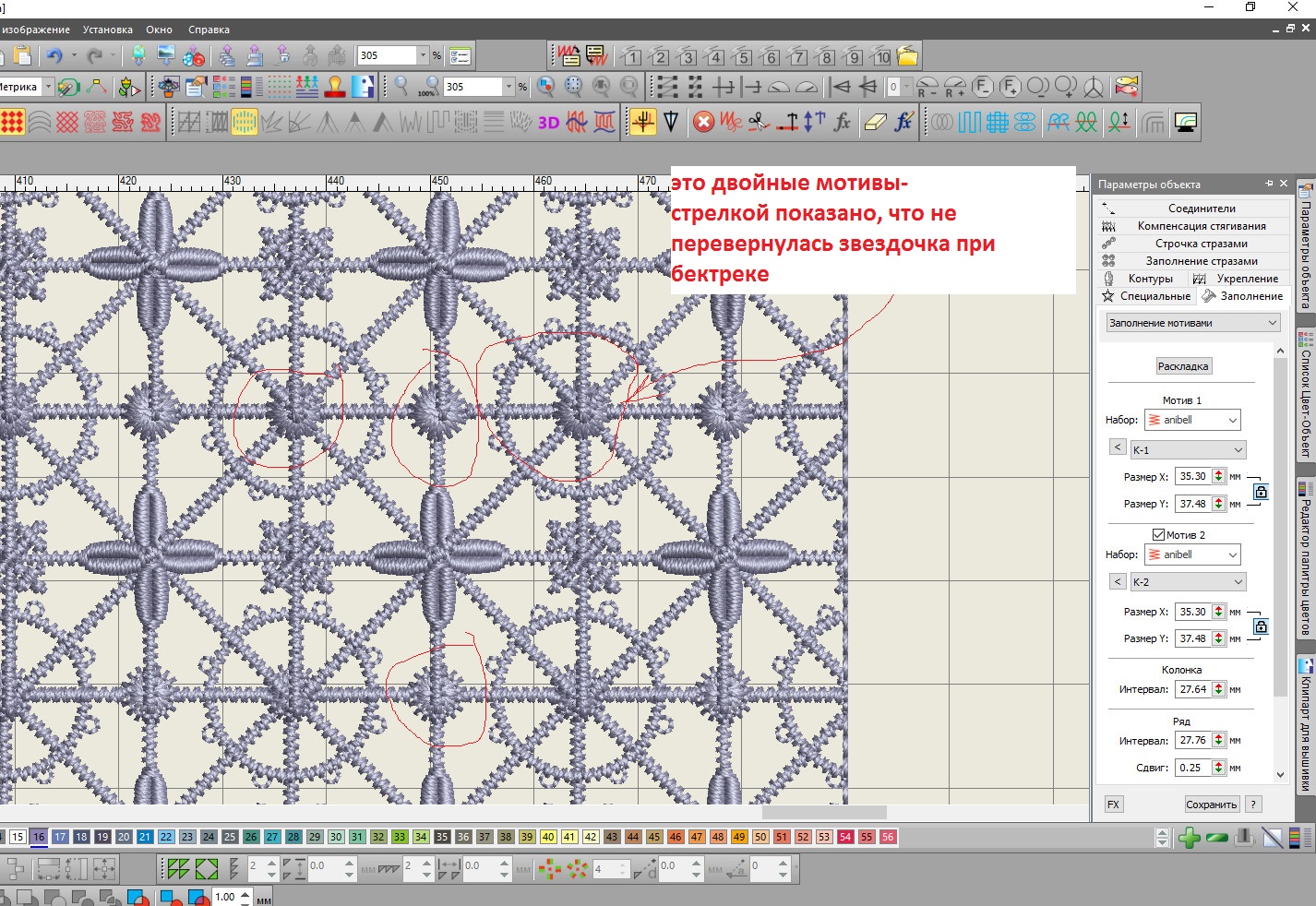The width and height of the screenshot is (1316, 906).
Task: Toggle Motif 1 size proportion lock
Action: [x=1261, y=491]
